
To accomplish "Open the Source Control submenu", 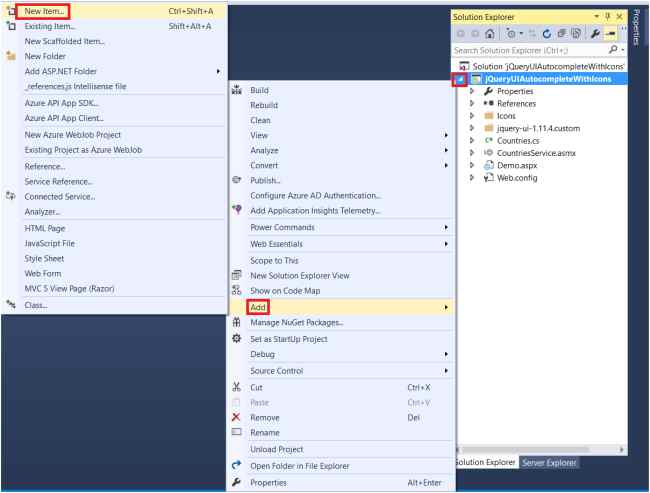I will (341, 371).
